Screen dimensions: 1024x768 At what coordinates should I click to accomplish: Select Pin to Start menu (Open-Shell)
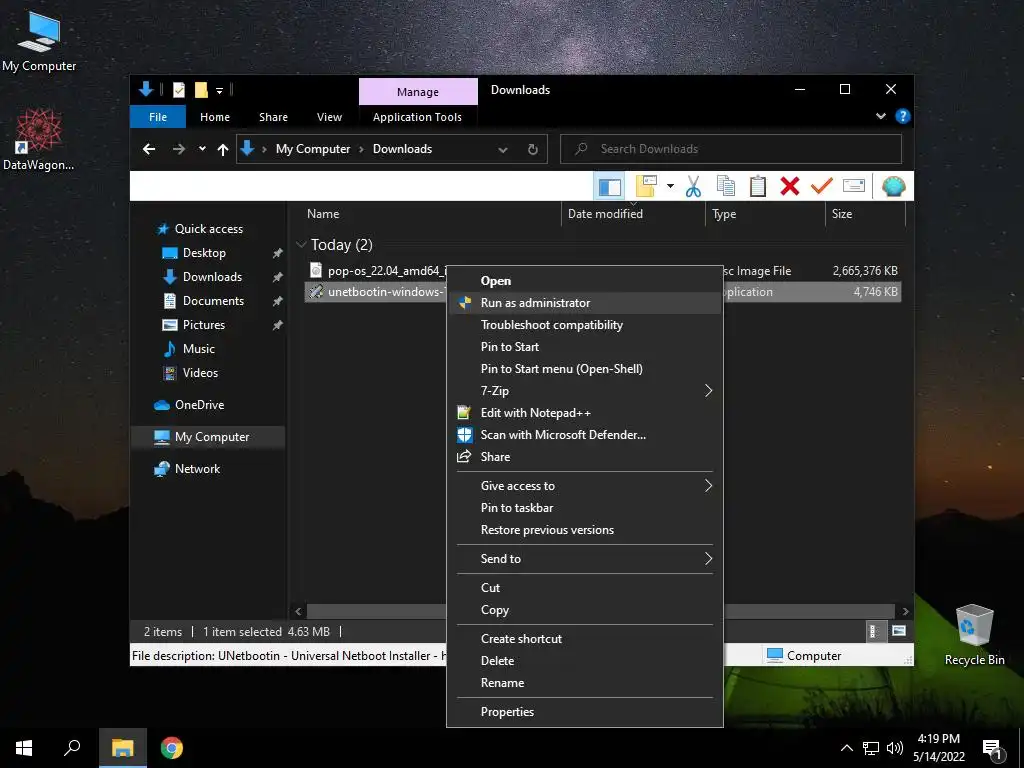coord(584,369)
